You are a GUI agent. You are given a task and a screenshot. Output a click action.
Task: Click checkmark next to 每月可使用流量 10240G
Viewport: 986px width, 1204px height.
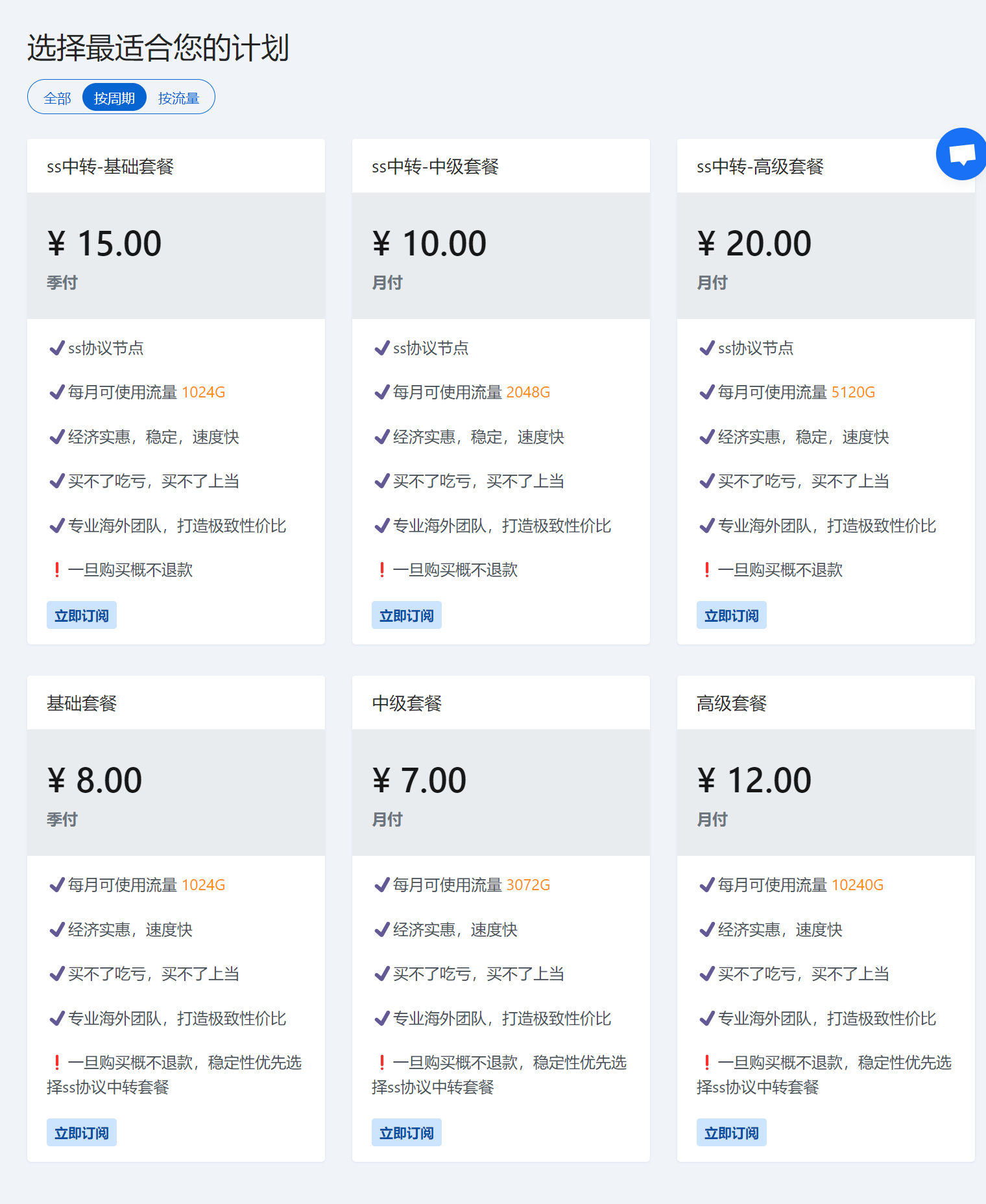(x=707, y=885)
